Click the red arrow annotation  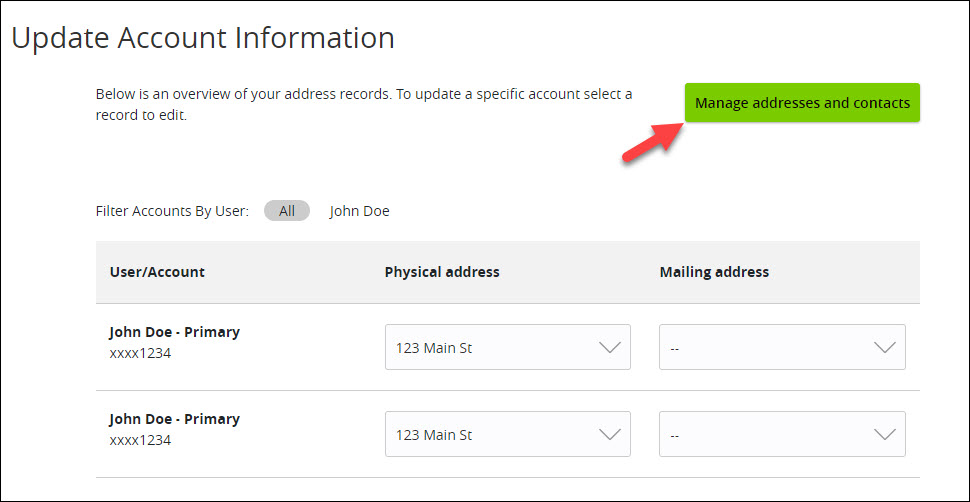(653, 142)
